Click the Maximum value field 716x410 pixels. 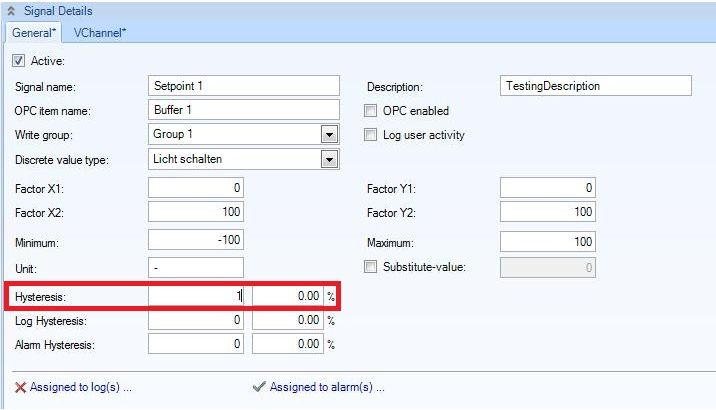coord(547,242)
